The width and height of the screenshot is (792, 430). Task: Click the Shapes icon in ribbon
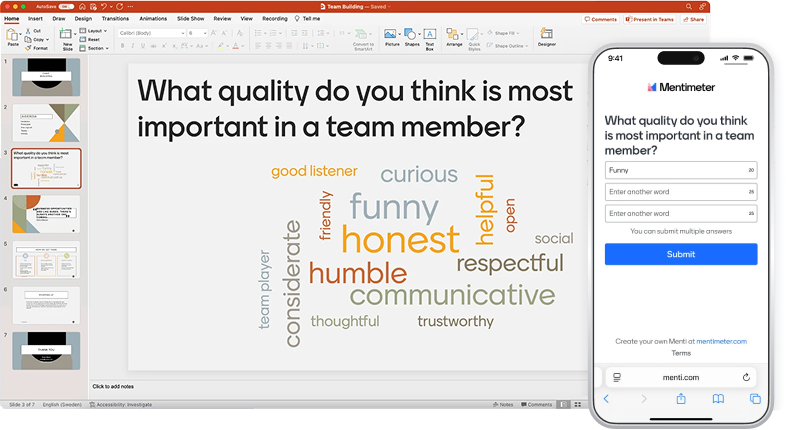[412, 36]
